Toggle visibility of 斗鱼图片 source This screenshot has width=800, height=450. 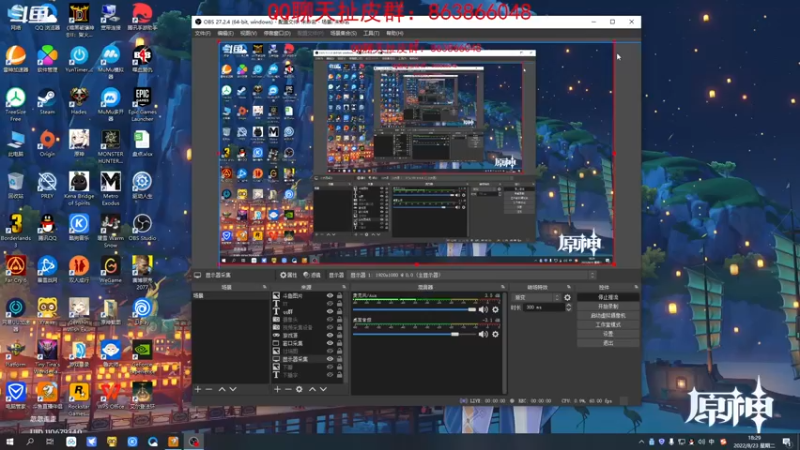[x=330, y=295]
